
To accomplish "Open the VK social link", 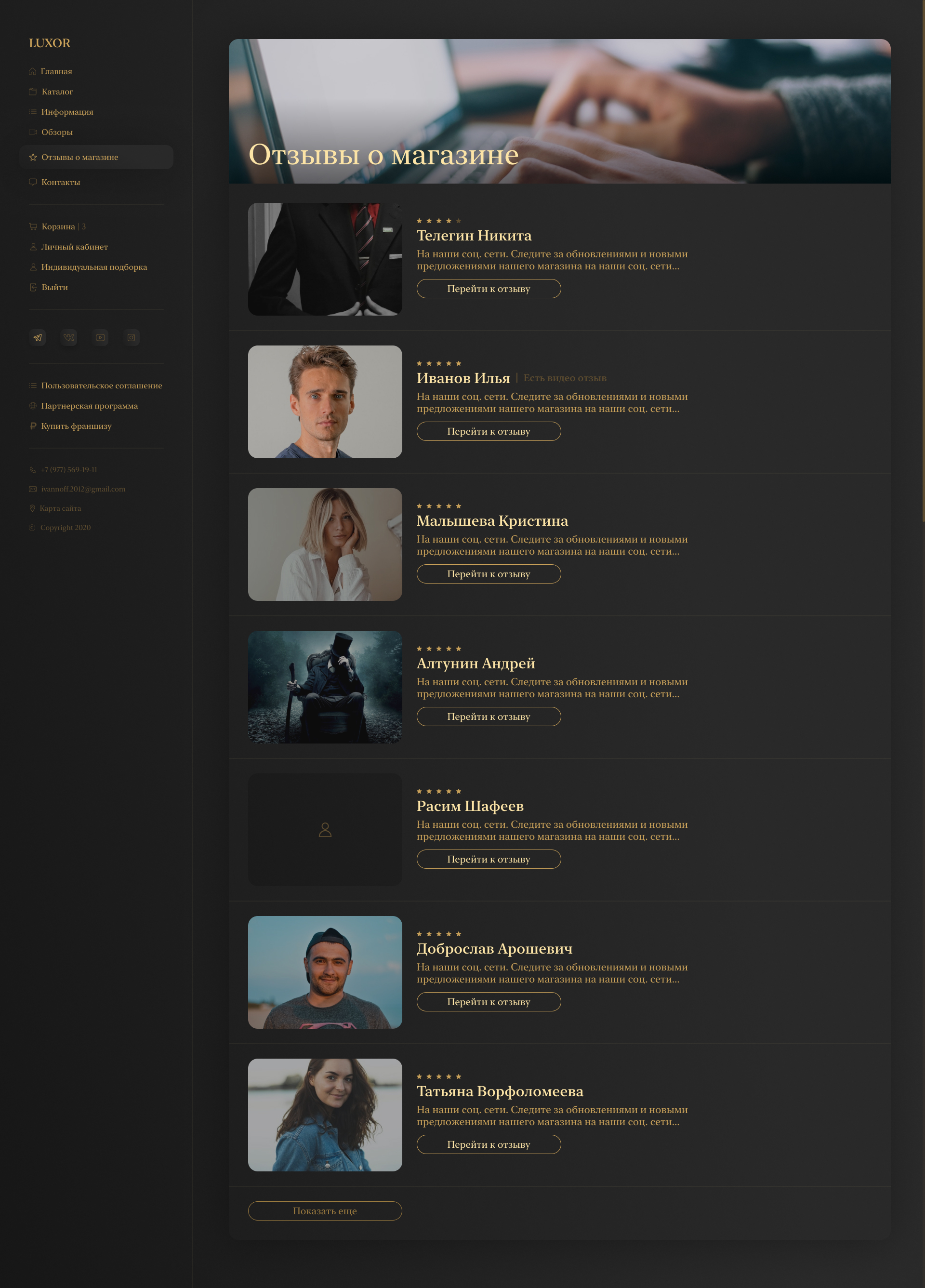I will (69, 337).
